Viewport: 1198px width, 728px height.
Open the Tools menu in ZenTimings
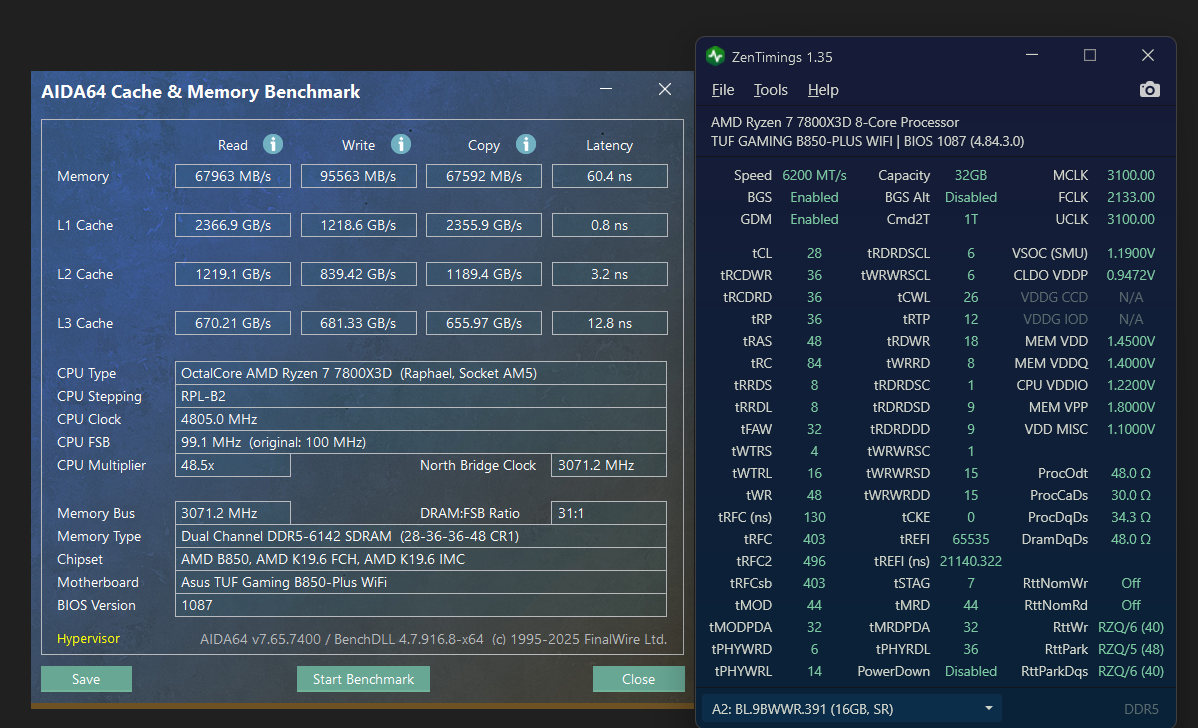click(770, 89)
